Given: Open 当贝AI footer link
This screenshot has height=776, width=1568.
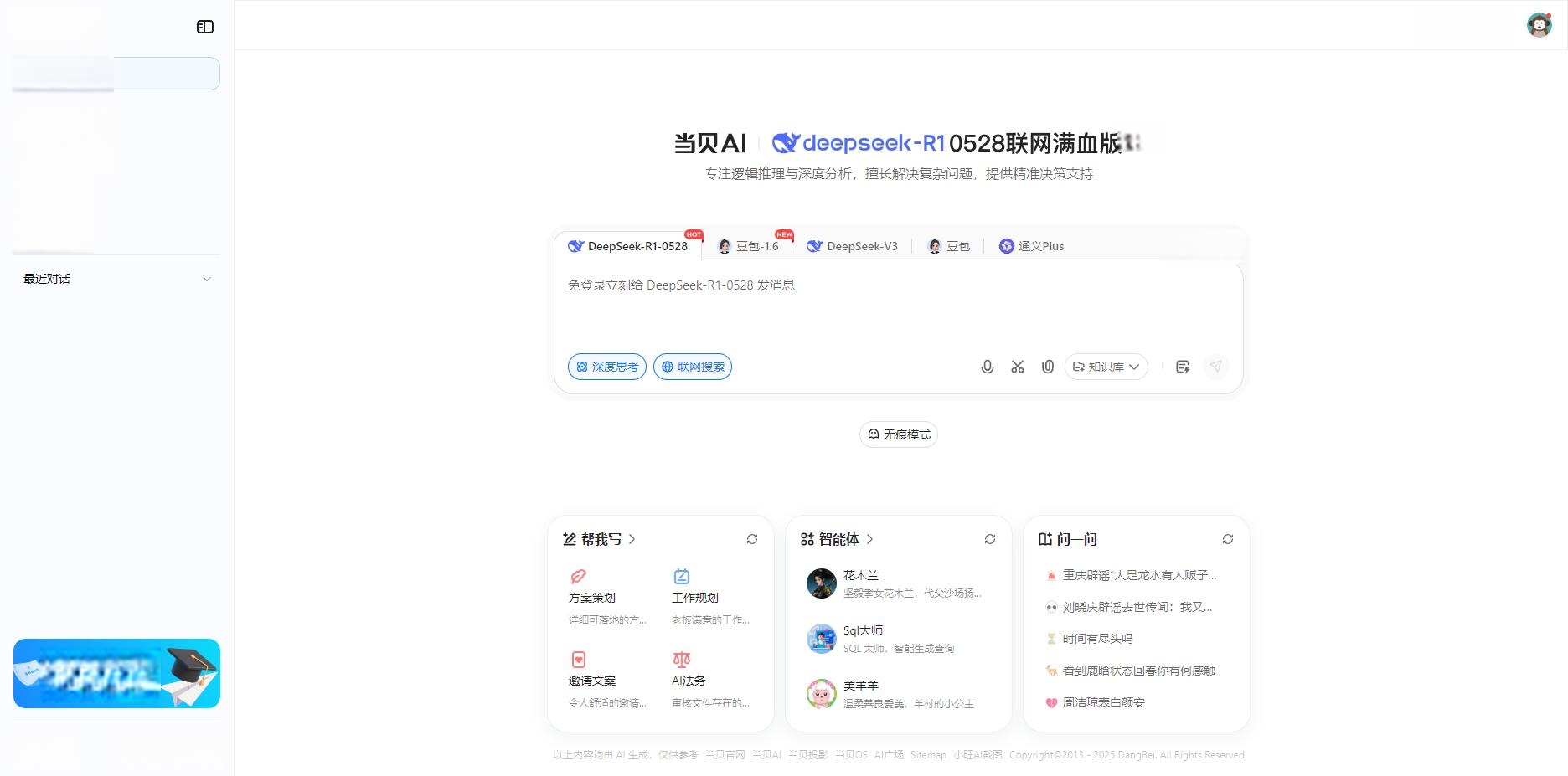Looking at the screenshot, I should (766, 755).
